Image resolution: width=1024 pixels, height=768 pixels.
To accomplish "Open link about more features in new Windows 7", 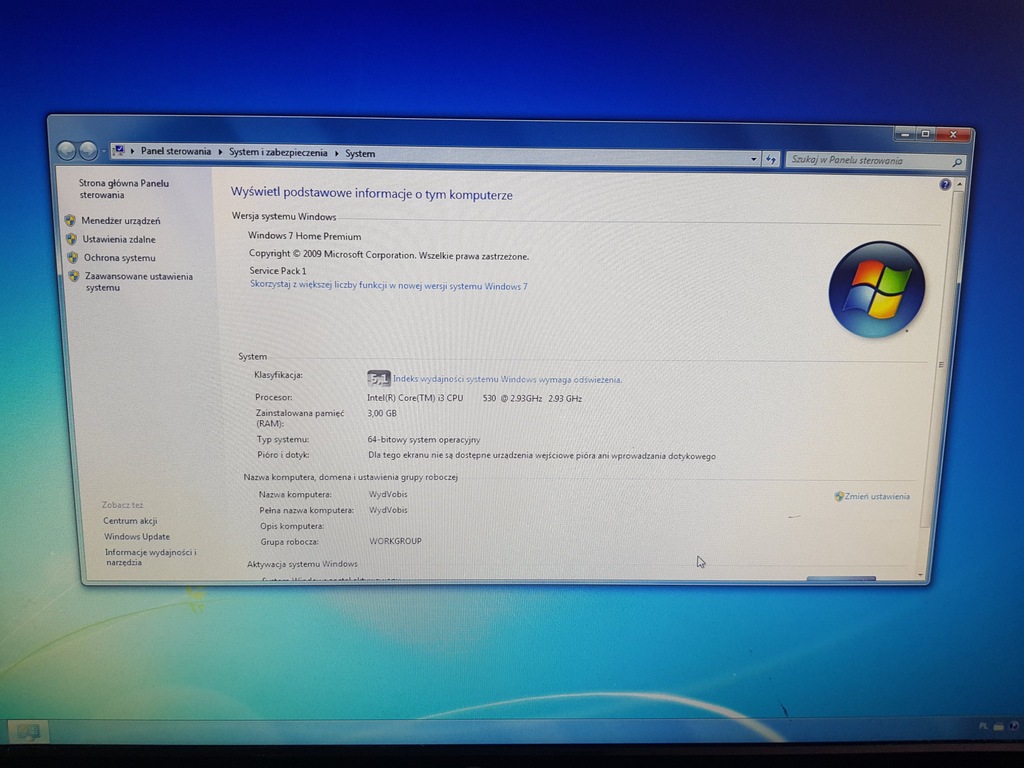I will [389, 285].
